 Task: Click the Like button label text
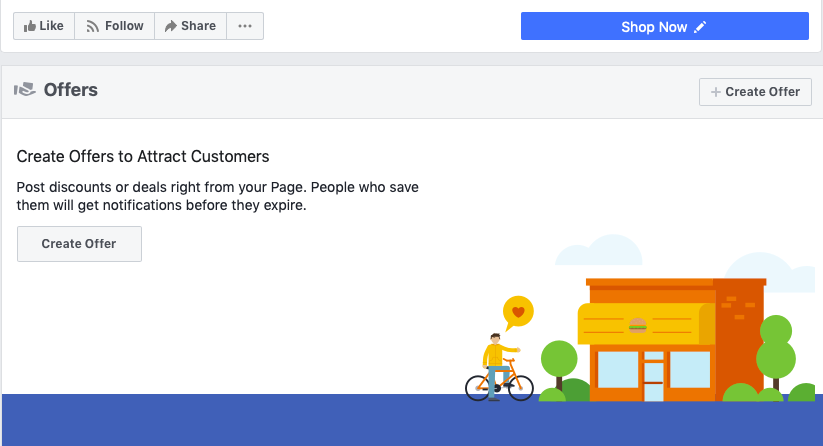pos(52,26)
